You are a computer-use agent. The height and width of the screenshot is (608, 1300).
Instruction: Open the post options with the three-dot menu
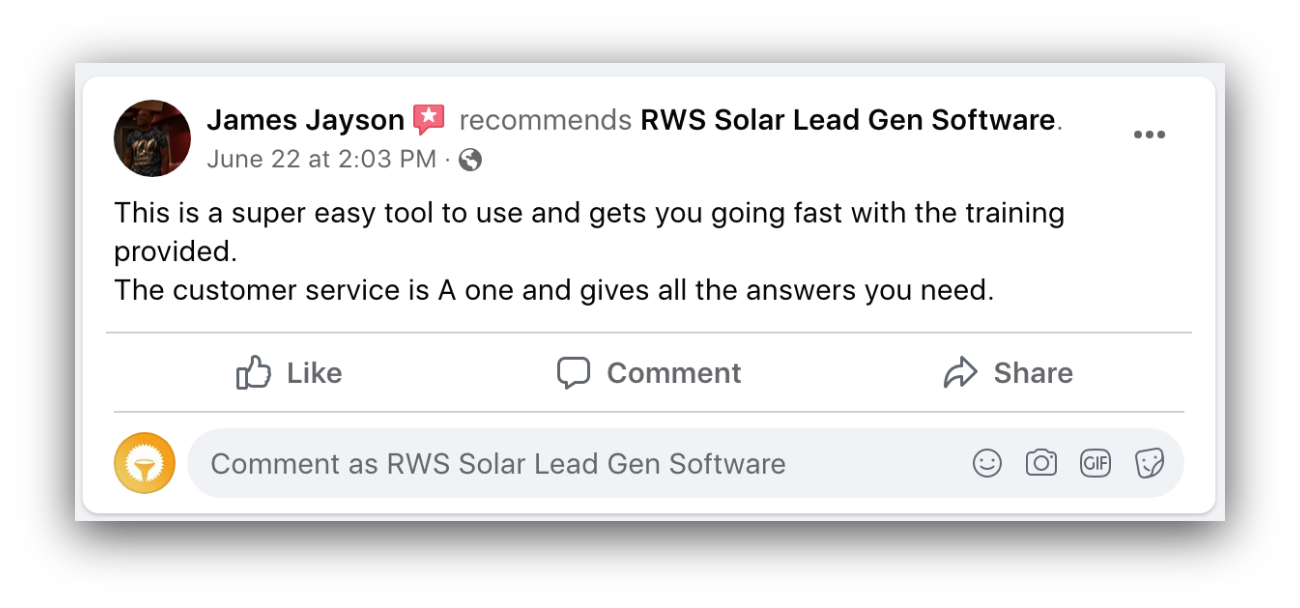click(x=1150, y=134)
